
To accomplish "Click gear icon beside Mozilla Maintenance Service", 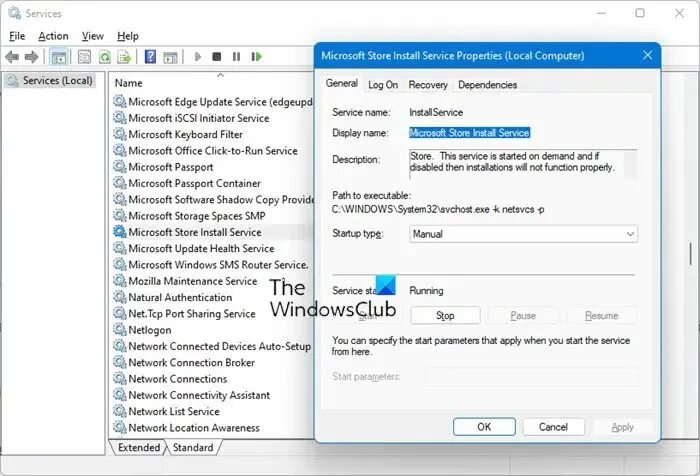I will pos(120,281).
